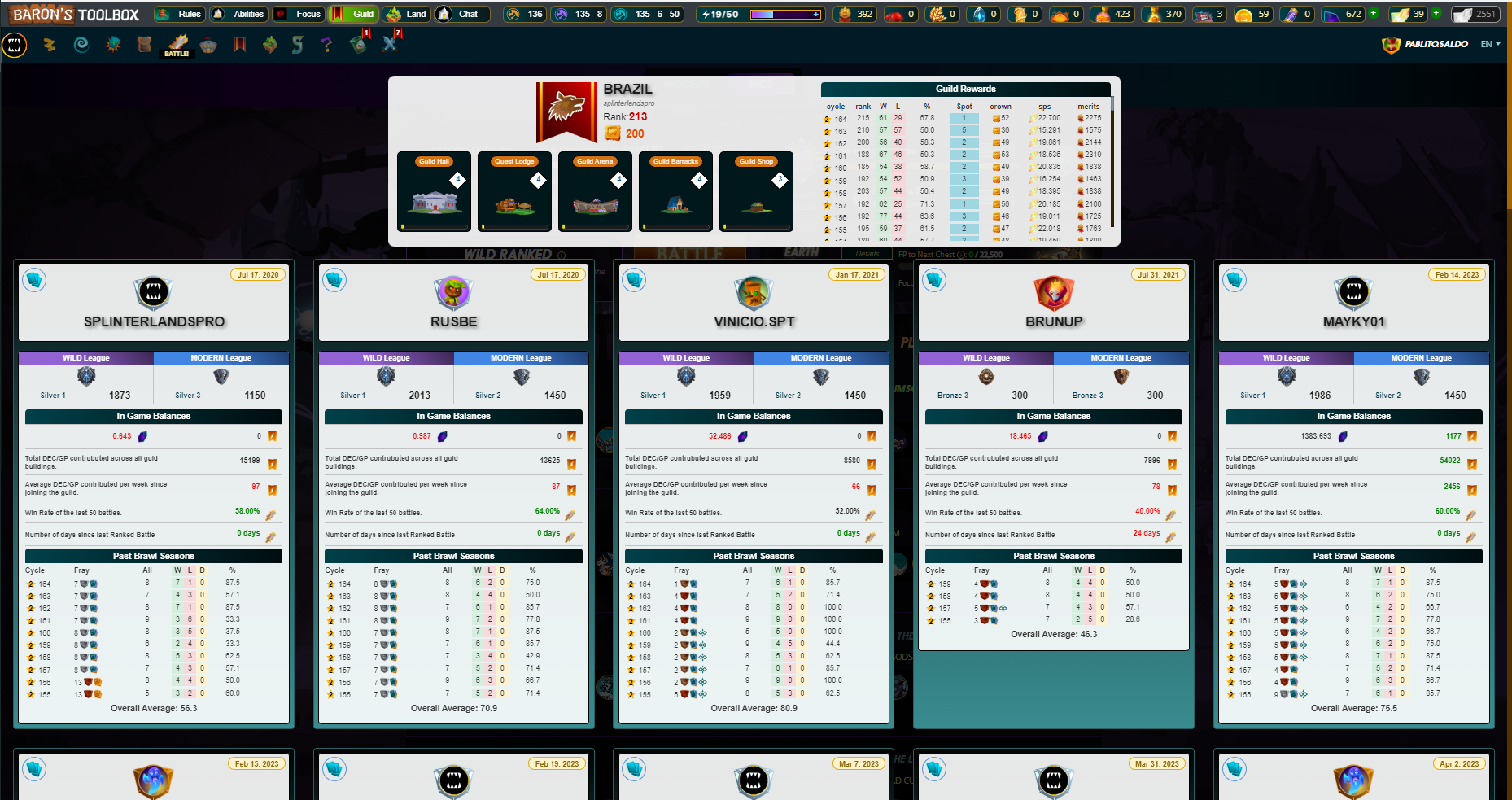The width and height of the screenshot is (1512, 800).
Task: Click the '135 - 6 - 50' teal rating counter
Action: 649,14
